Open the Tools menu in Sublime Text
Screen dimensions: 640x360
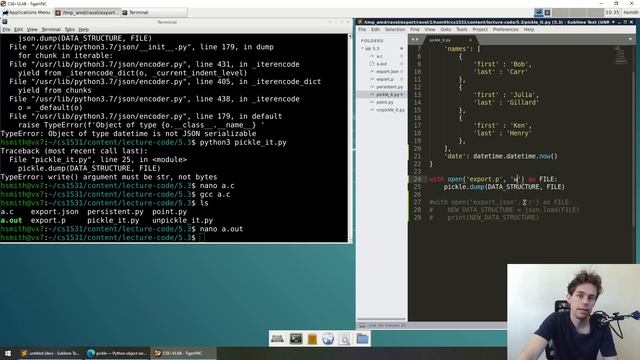tap(462, 29)
